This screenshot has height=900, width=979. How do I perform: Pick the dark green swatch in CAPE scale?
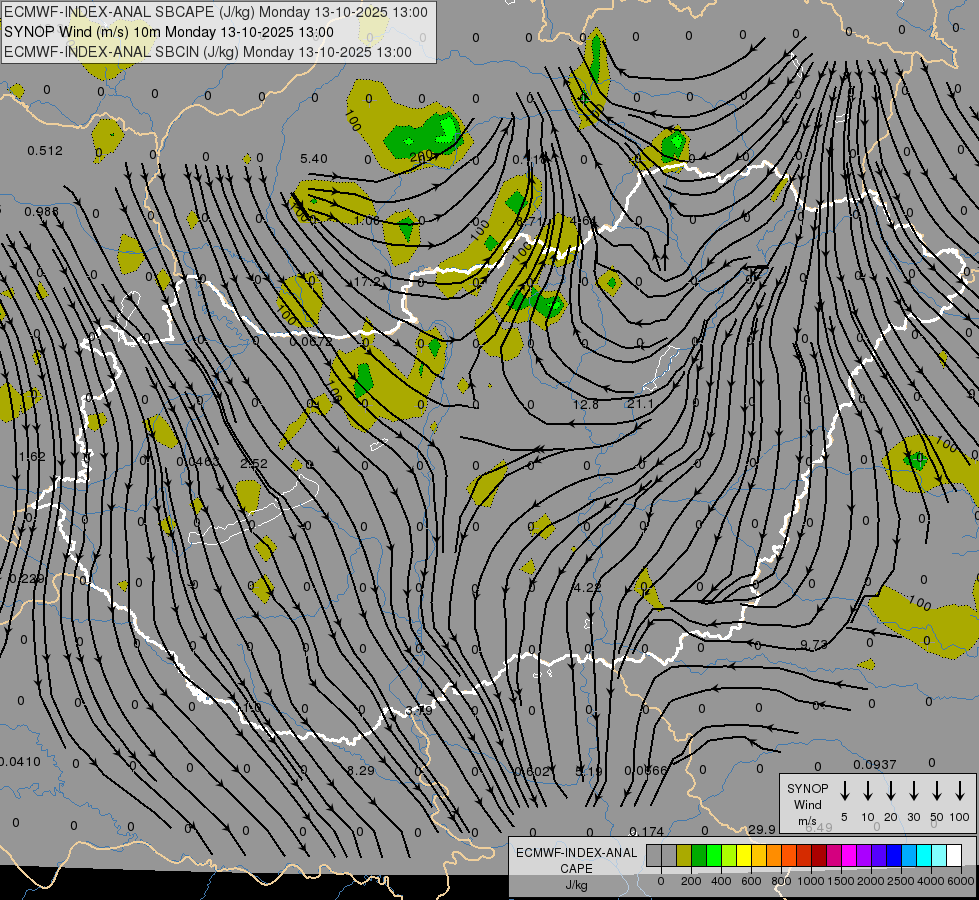click(x=699, y=855)
